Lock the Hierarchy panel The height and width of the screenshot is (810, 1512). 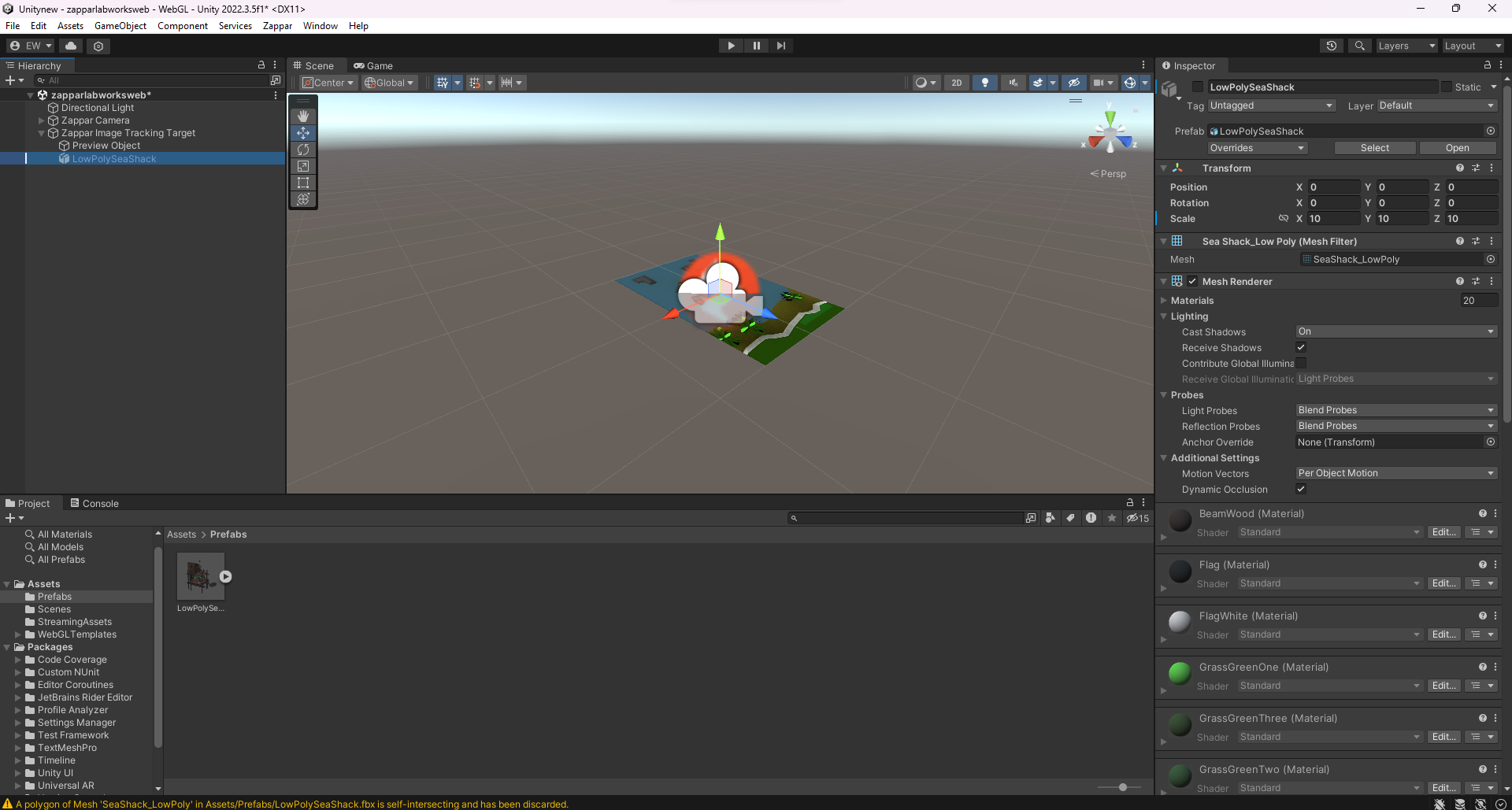pyautogui.click(x=261, y=65)
